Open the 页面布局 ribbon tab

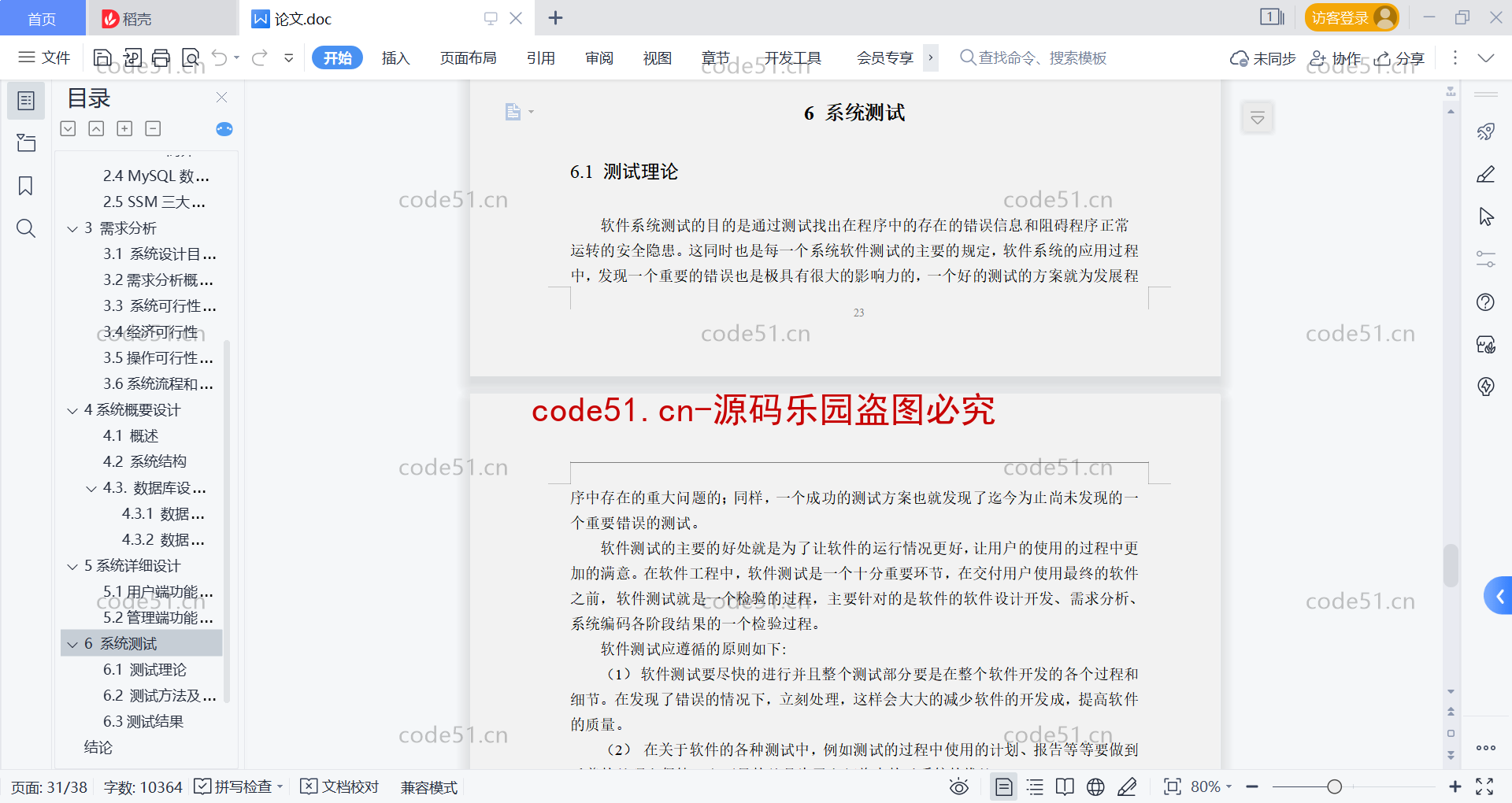pyautogui.click(x=468, y=57)
